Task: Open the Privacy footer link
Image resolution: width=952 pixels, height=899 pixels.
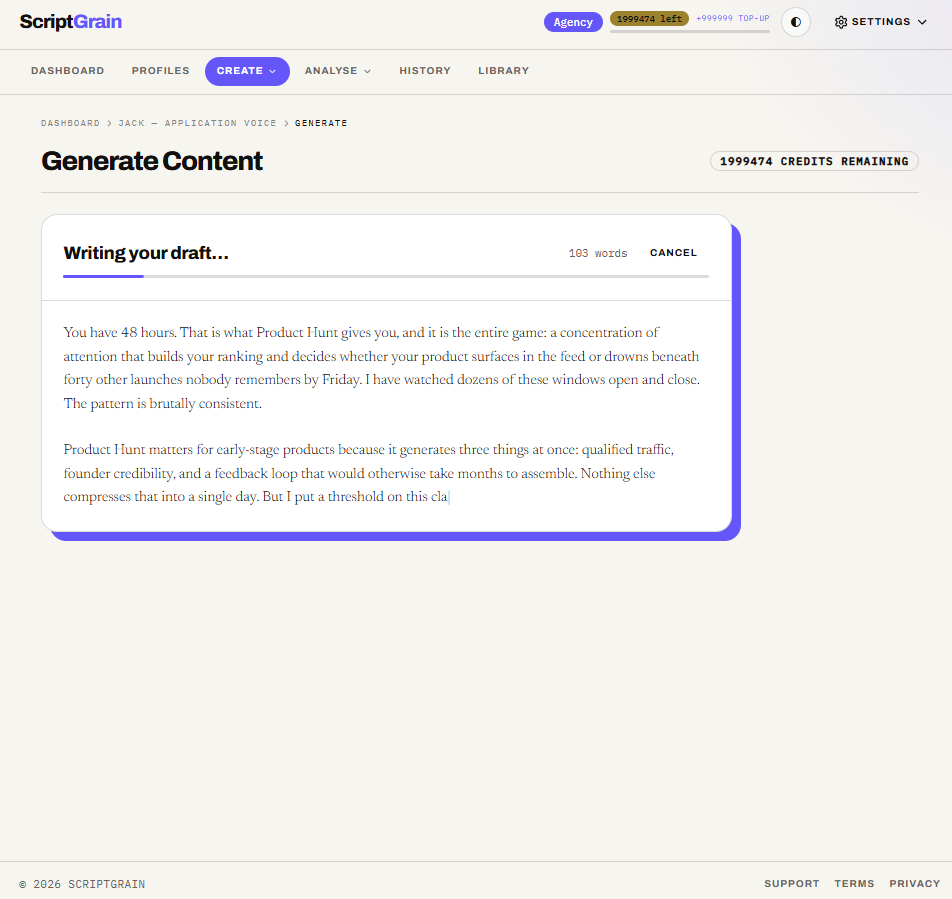Action: pos(914,883)
